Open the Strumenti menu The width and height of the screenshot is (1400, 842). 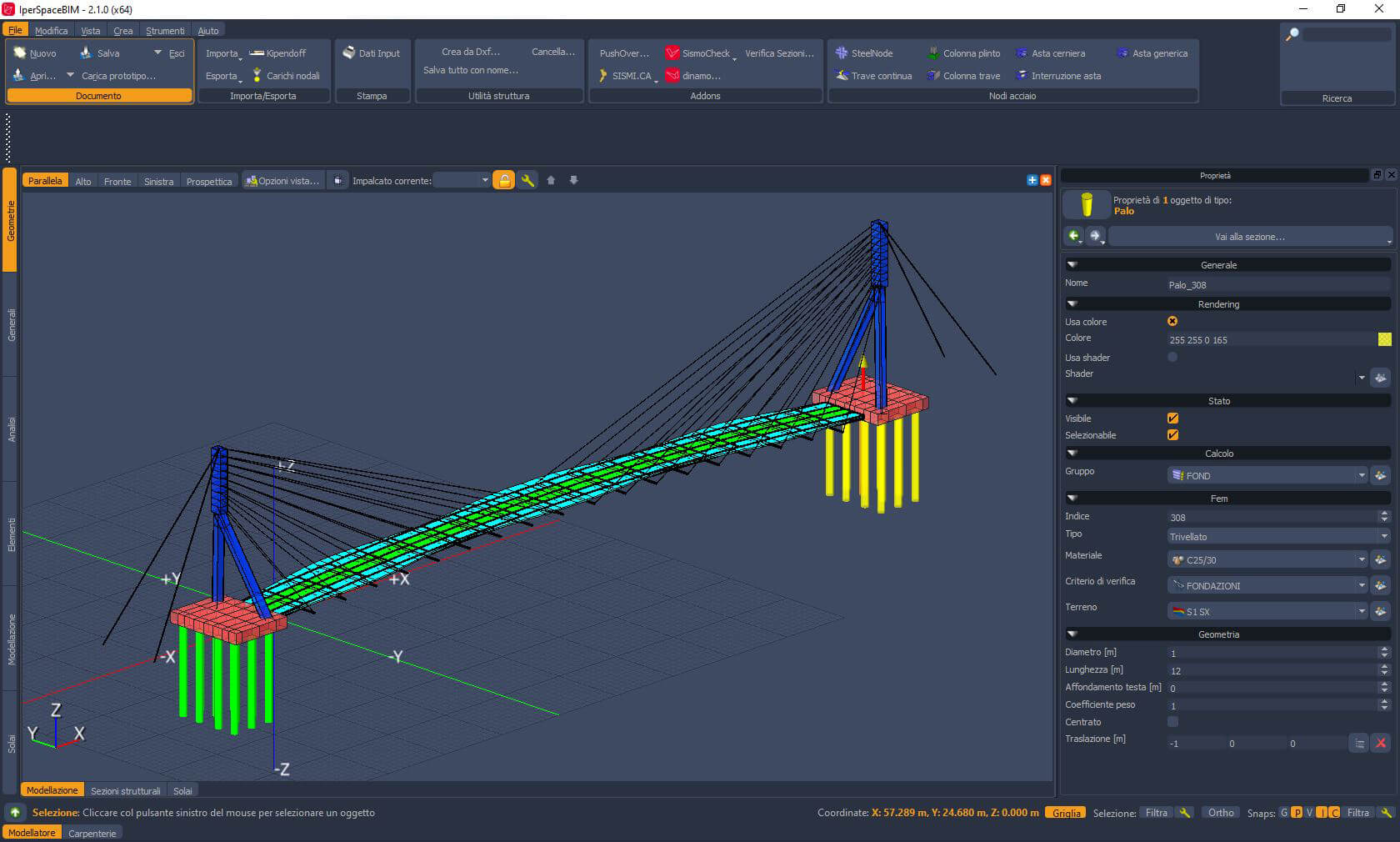(x=165, y=31)
